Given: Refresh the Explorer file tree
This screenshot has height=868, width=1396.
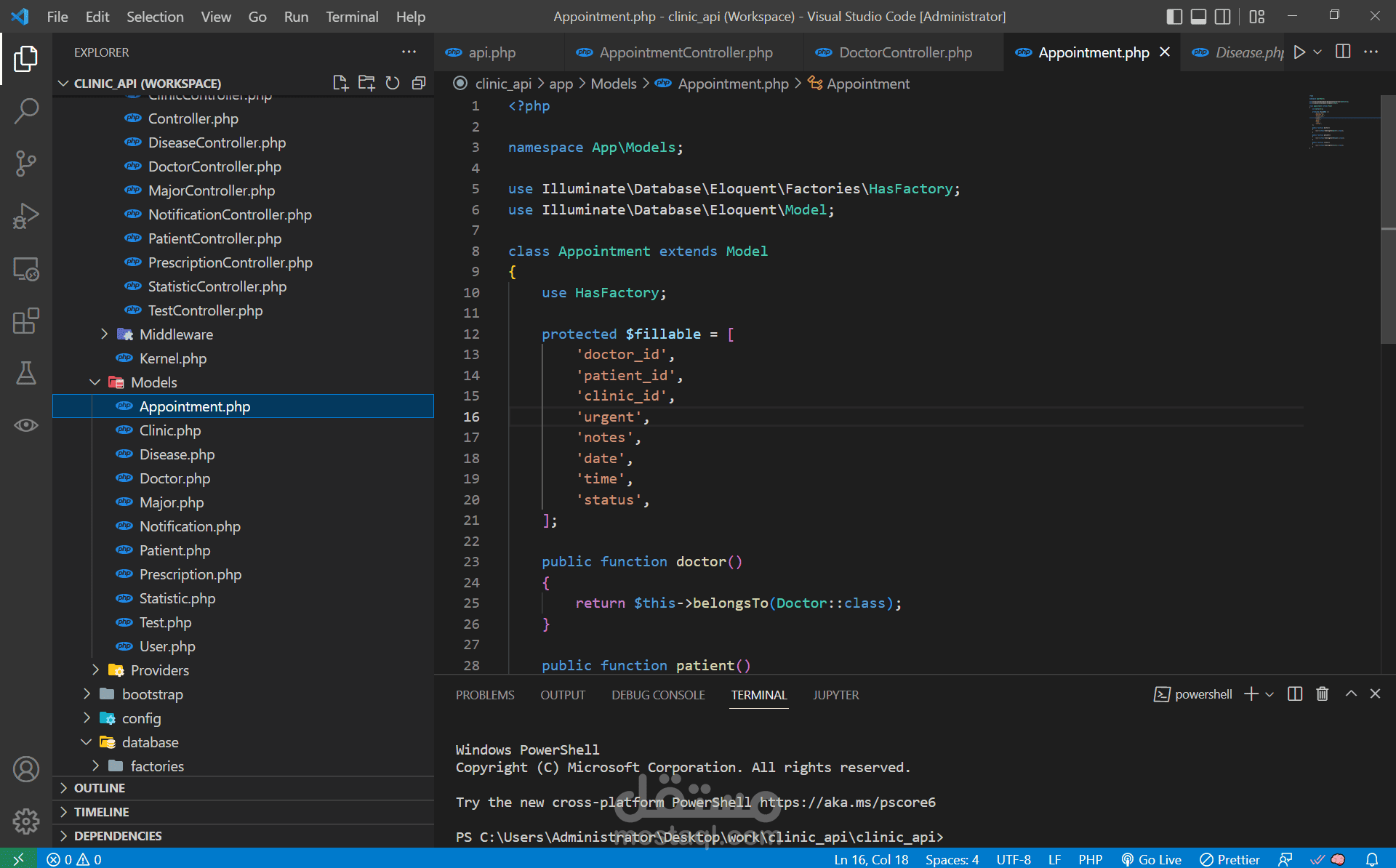Looking at the screenshot, I should tap(393, 83).
